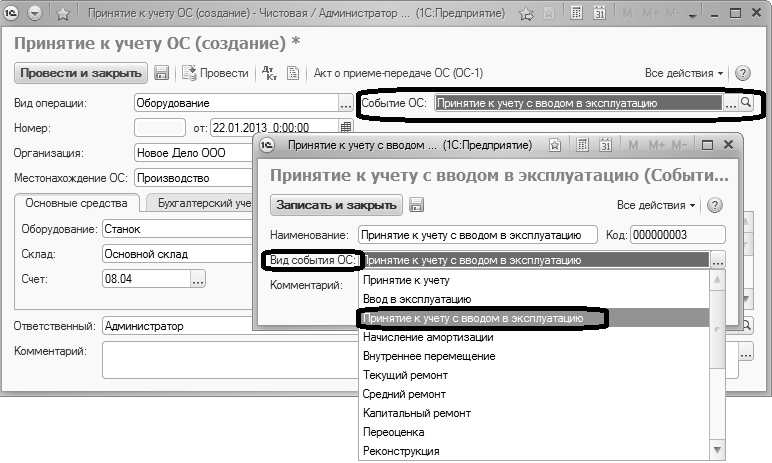This screenshot has height=463, width=772.
Task: Click 'Оборудование' field with 'Станок'
Action: coord(177,229)
